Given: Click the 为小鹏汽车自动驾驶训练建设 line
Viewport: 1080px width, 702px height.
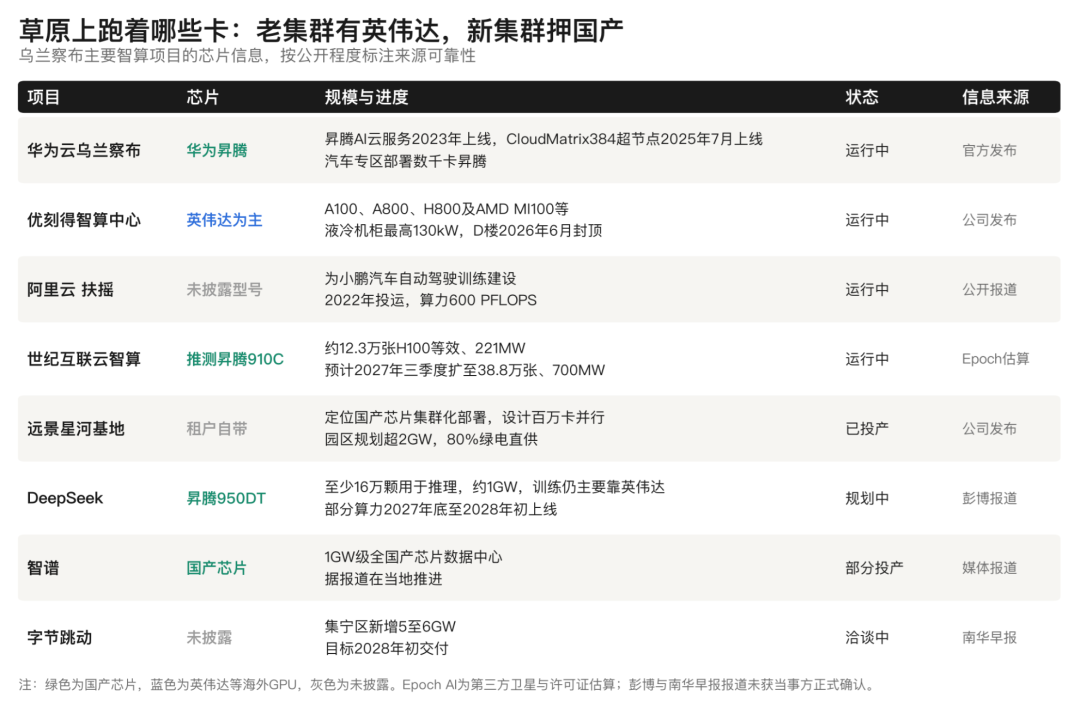Looking at the screenshot, I should [420, 278].
